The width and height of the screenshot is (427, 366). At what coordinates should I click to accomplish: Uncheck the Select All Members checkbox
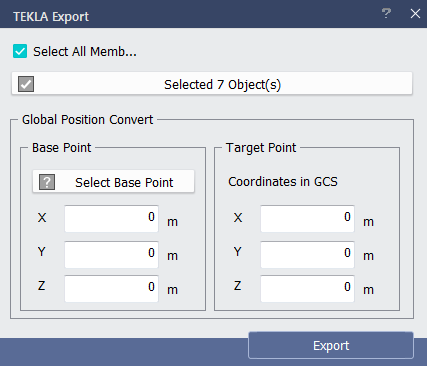pos(20,51)
